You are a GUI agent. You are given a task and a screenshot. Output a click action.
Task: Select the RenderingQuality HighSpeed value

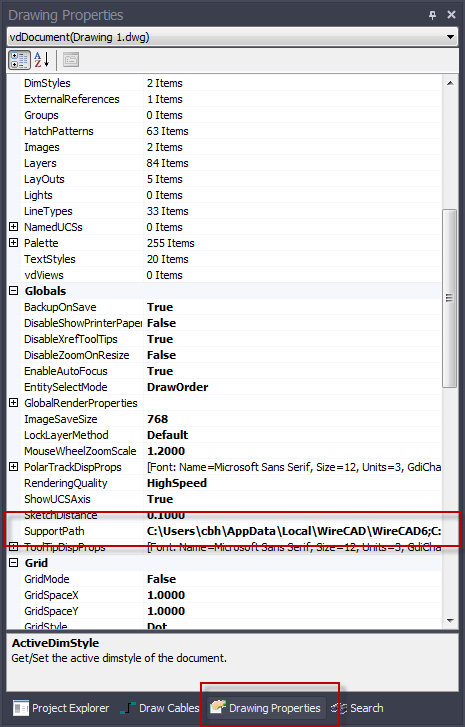coord(293,483)
